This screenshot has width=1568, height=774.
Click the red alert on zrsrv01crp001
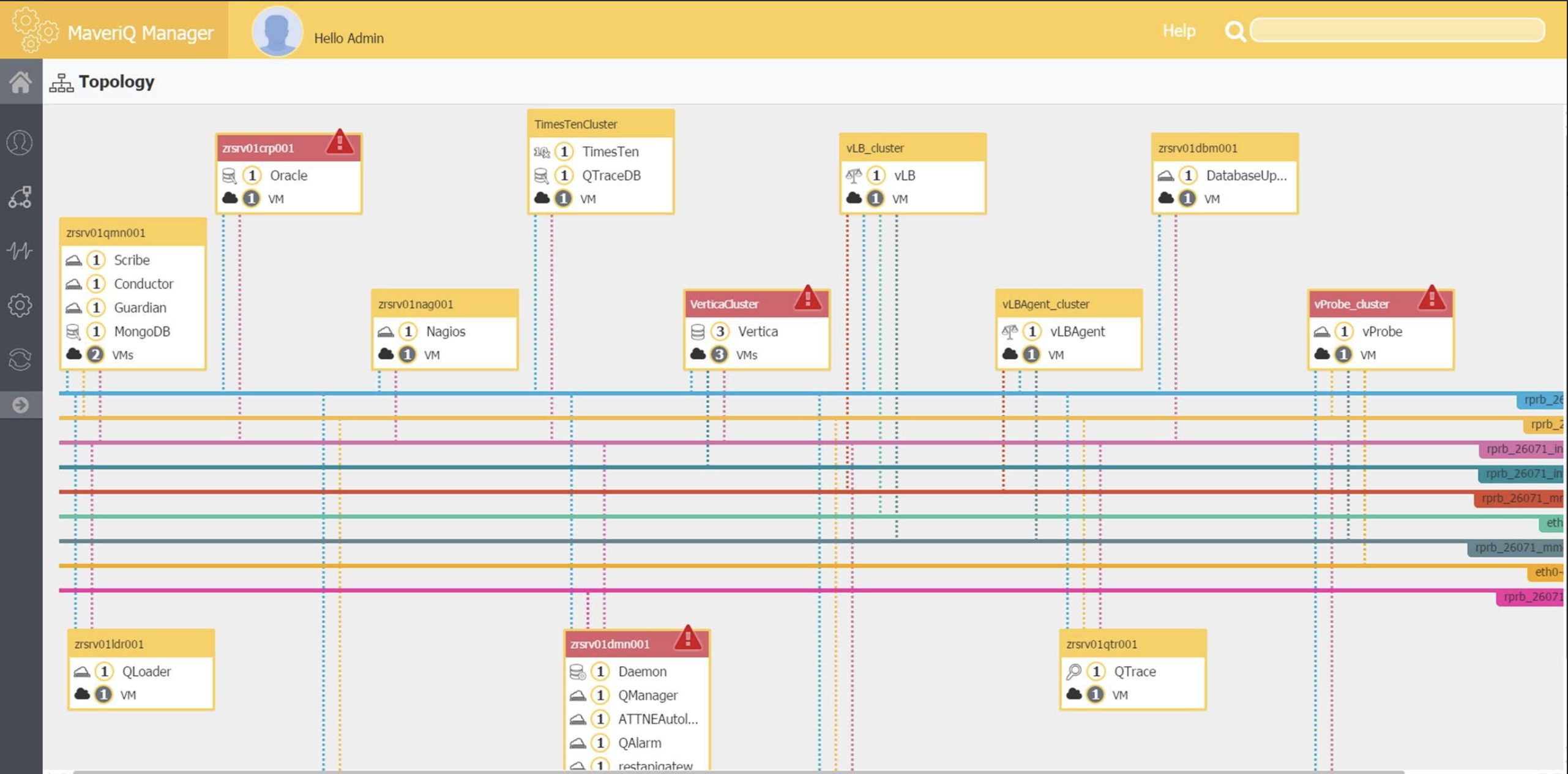[x=340, y=142]
